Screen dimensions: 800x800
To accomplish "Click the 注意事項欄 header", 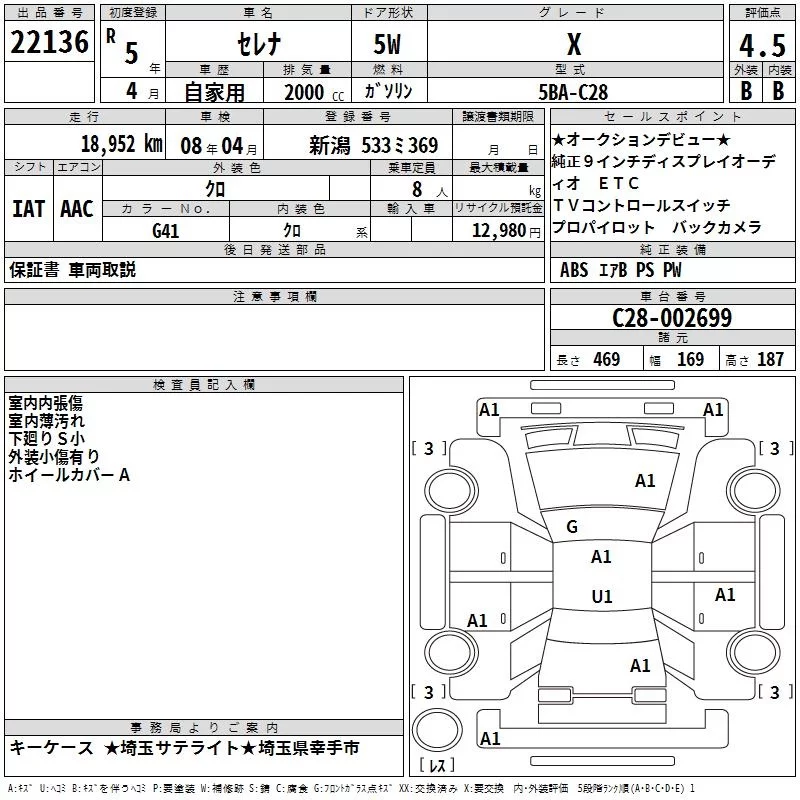I will [x=274, y=296].
